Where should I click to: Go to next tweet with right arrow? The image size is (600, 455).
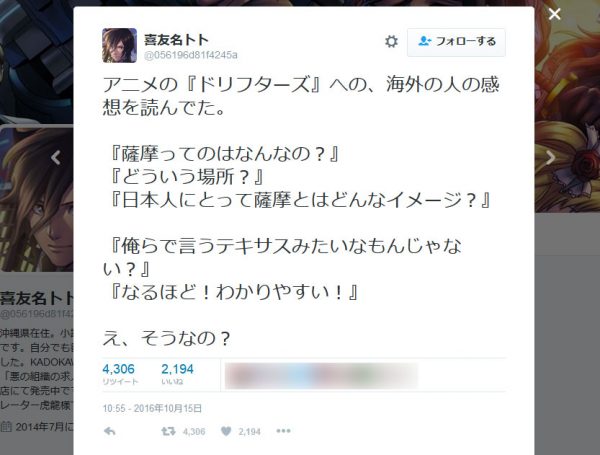pyautogui.click(x=550, y=157)
